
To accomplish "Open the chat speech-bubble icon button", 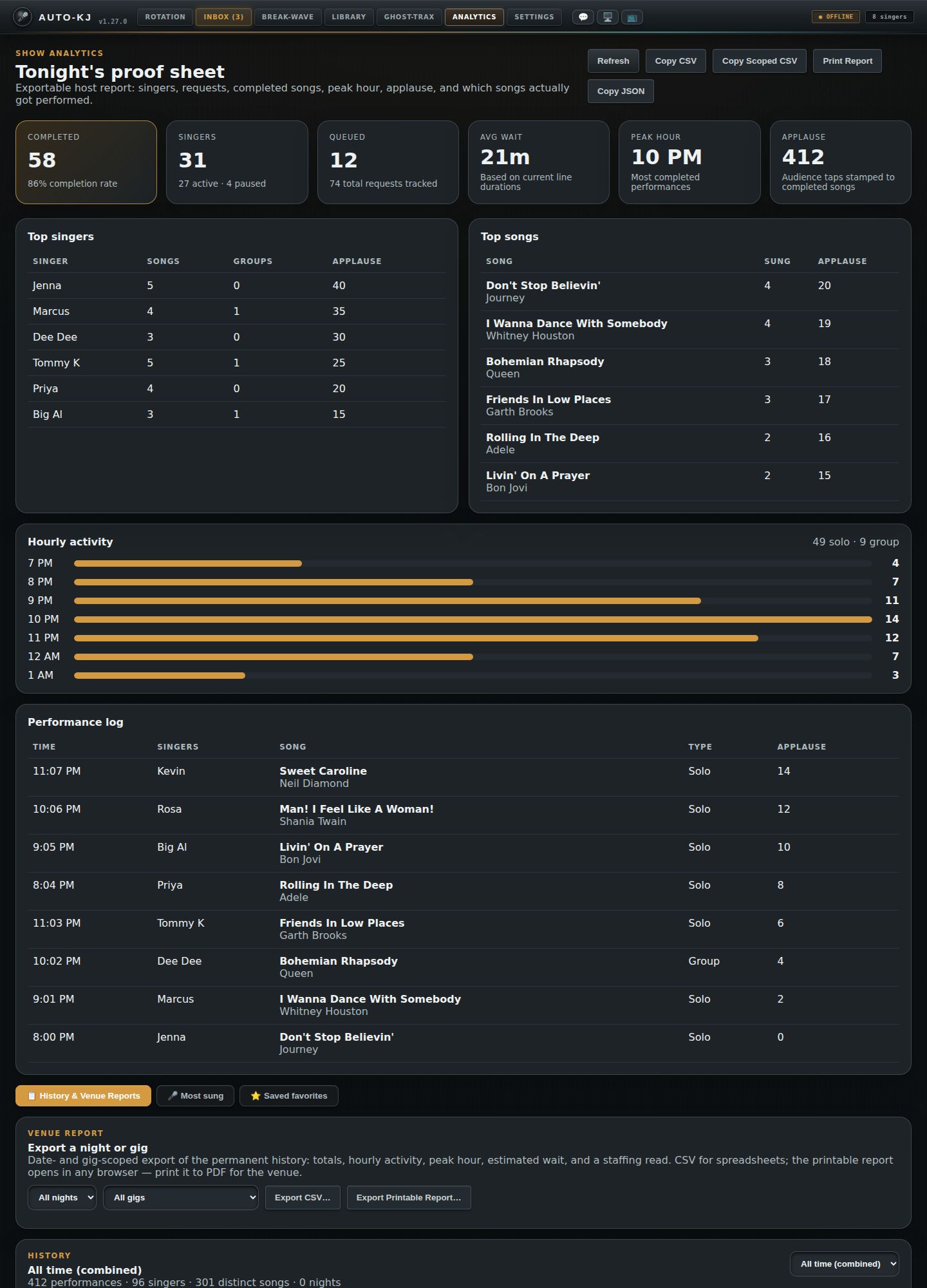I will pos(583,17).
